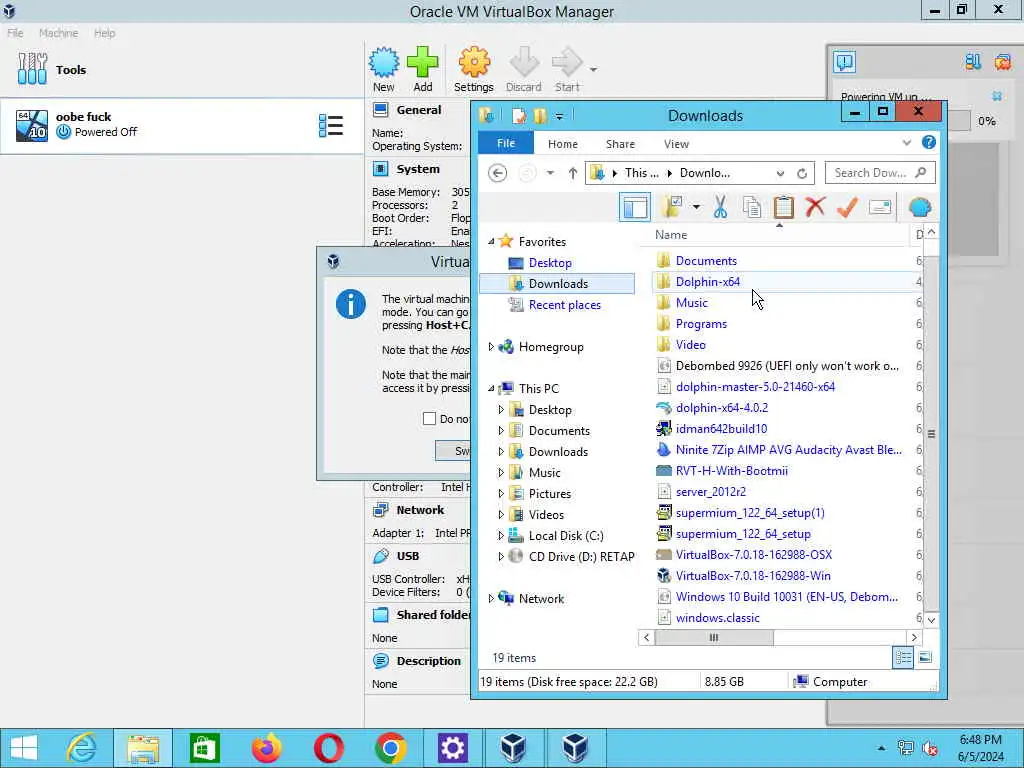The width and height of the screenshot is (1024, 768).
Task: Open the Home ribbon tab
Action: 563,144
